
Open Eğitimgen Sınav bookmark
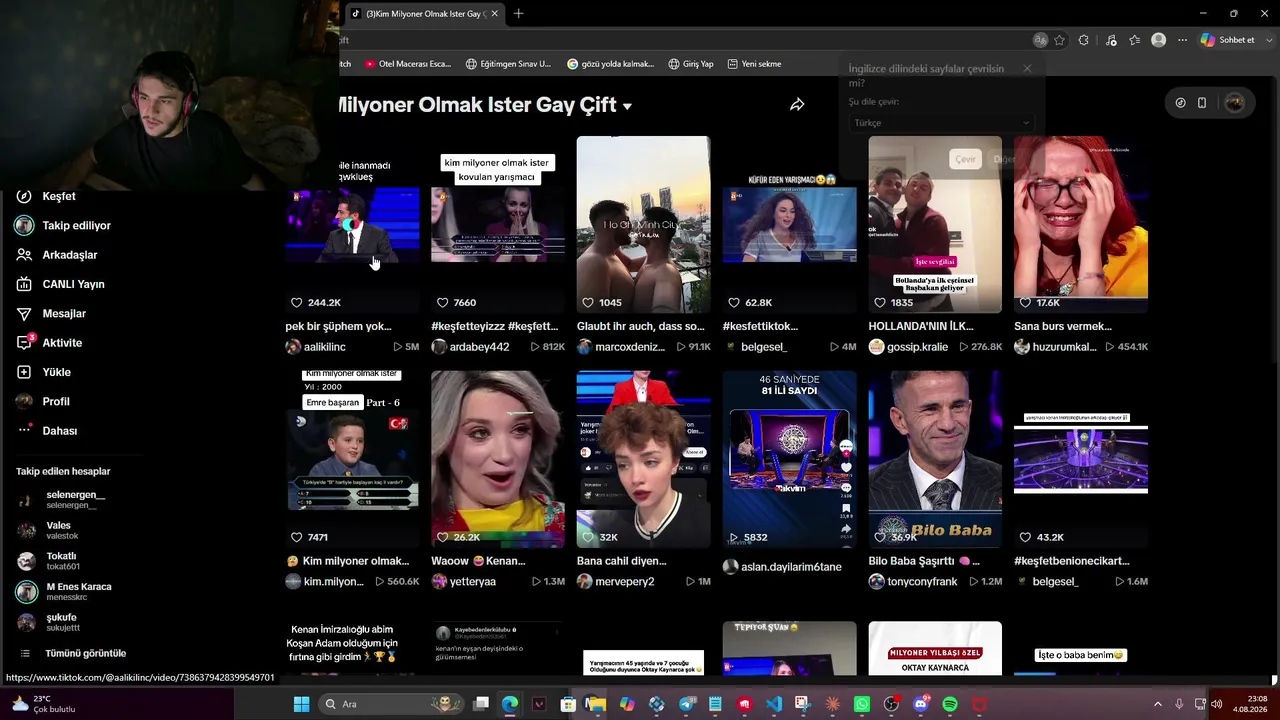pos(508,64)
